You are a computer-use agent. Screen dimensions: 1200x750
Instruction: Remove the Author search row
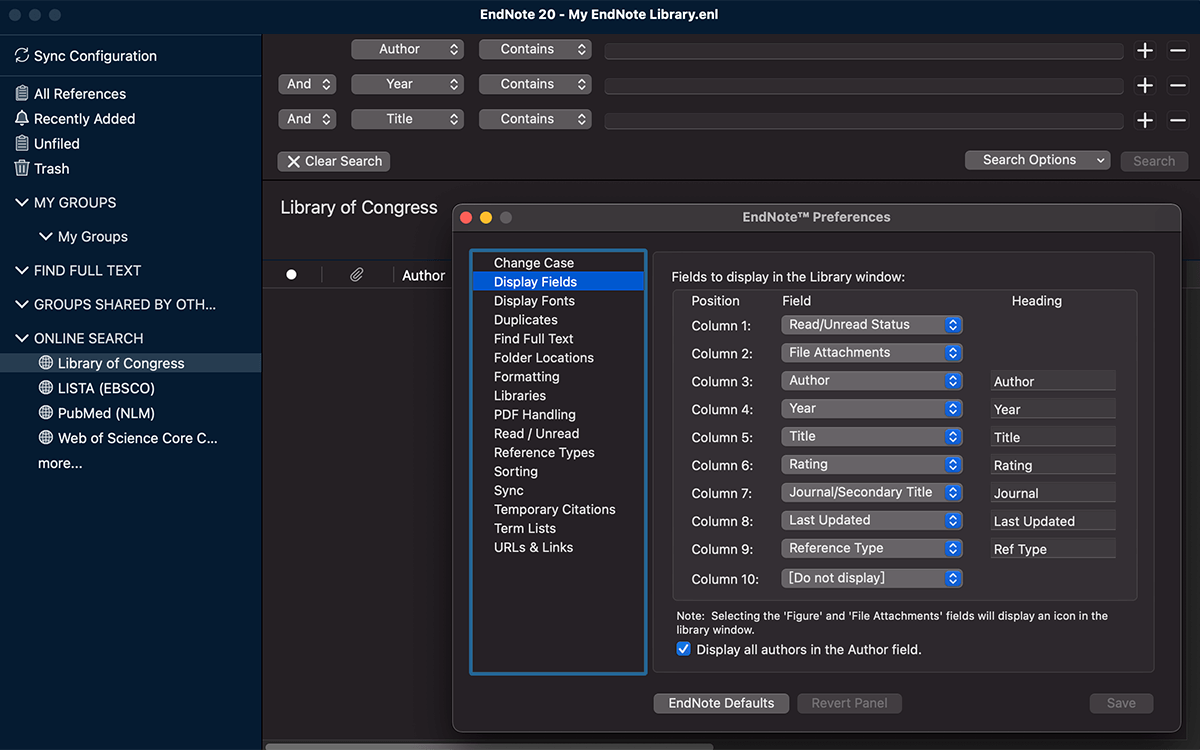(1178, 50)
